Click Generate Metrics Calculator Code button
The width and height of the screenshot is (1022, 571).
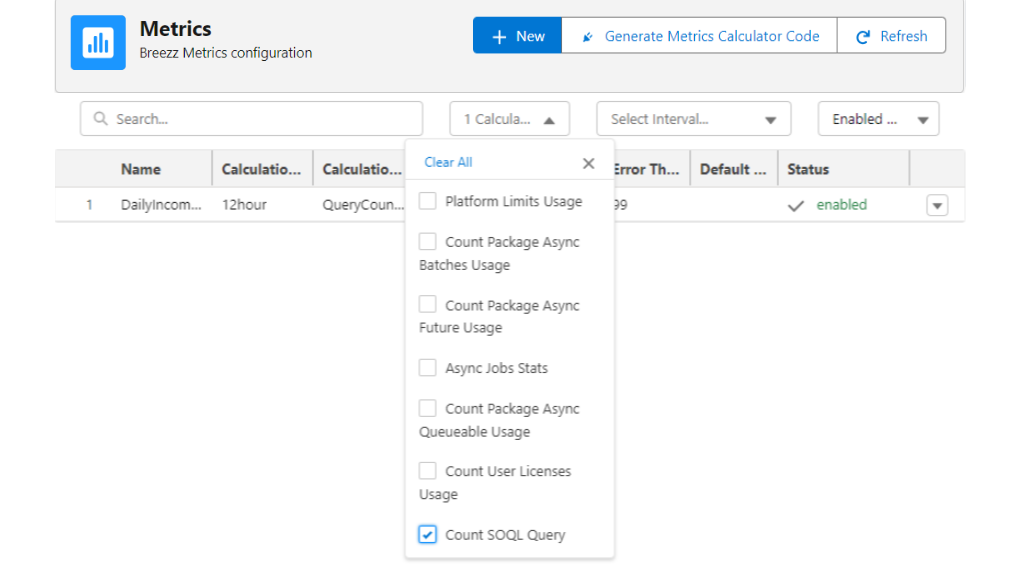click(x=699, y=36)
